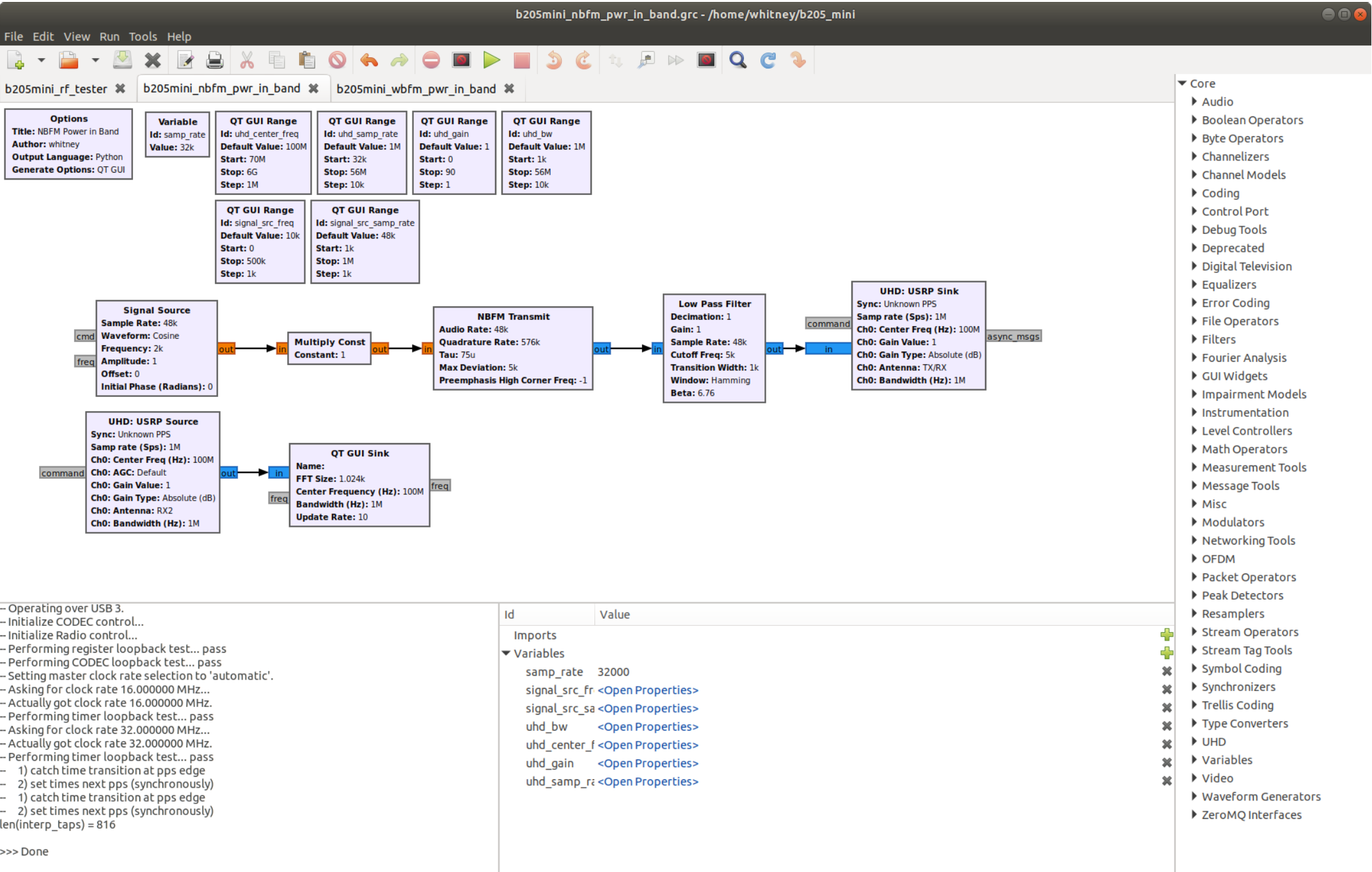Rotate block counterclockwise icon
The image size is (1372, 872).
[553, 60]
